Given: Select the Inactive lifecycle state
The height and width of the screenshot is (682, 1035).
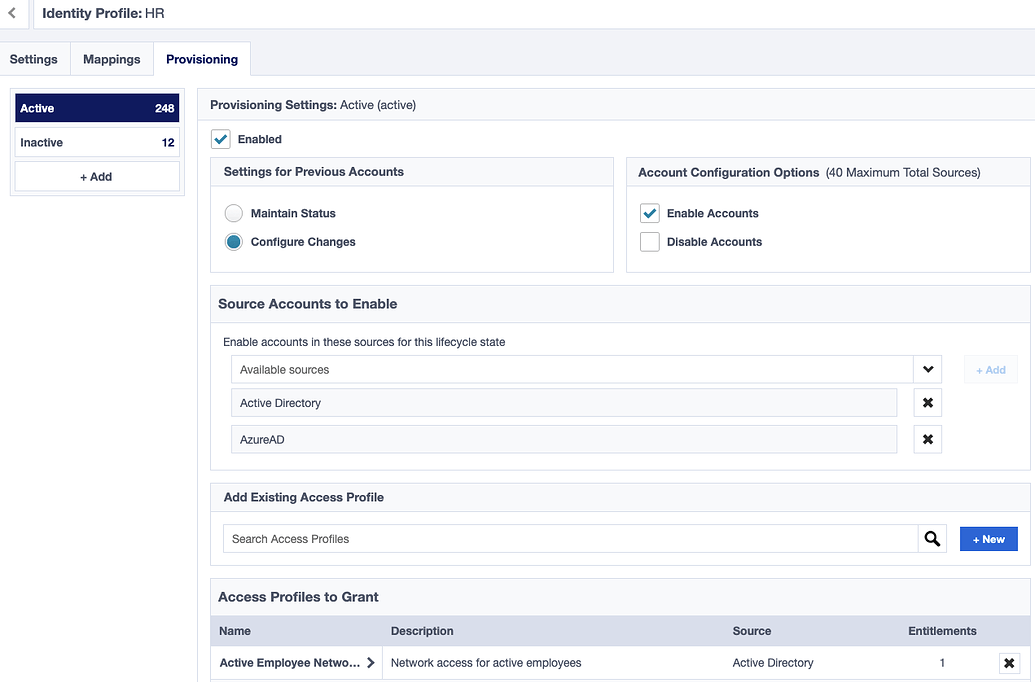Looking at the screenshot, I should click(96, 142).
